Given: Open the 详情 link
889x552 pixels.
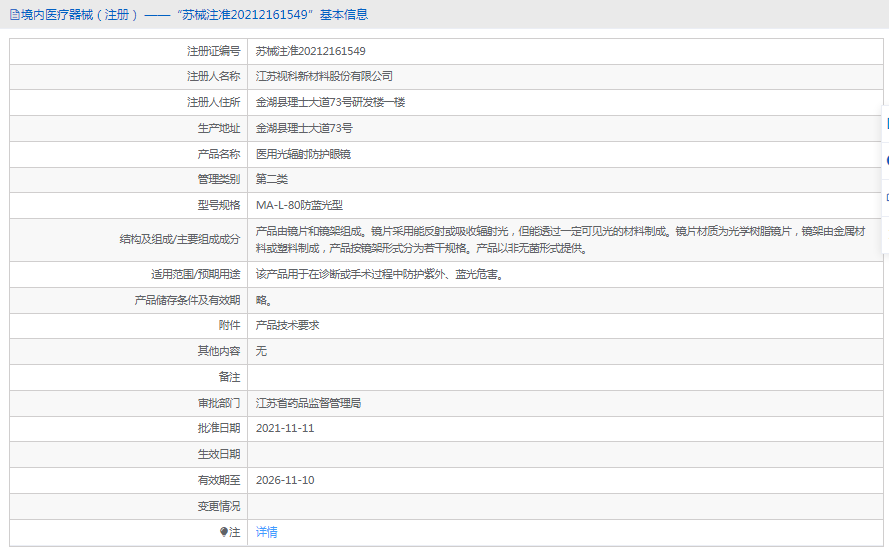Looking at the screenshot, I should pos(266,532).
